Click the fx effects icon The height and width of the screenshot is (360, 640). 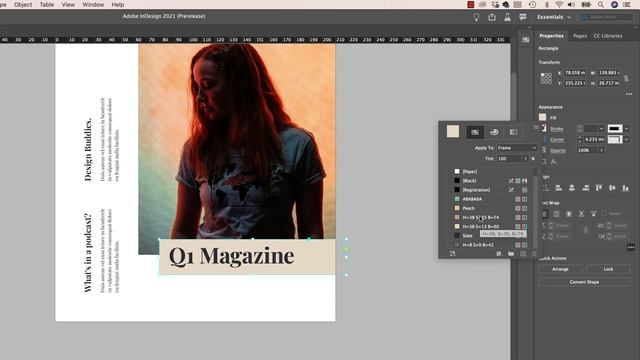click(553, 162)
